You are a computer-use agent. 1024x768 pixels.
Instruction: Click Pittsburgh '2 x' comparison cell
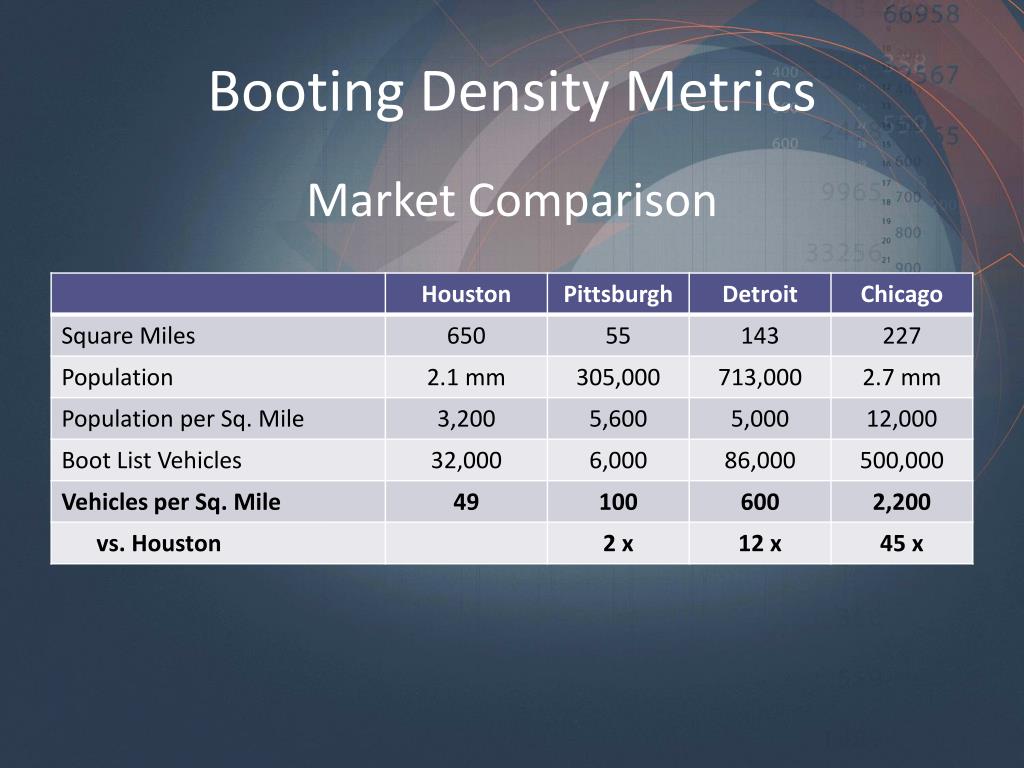618,543
